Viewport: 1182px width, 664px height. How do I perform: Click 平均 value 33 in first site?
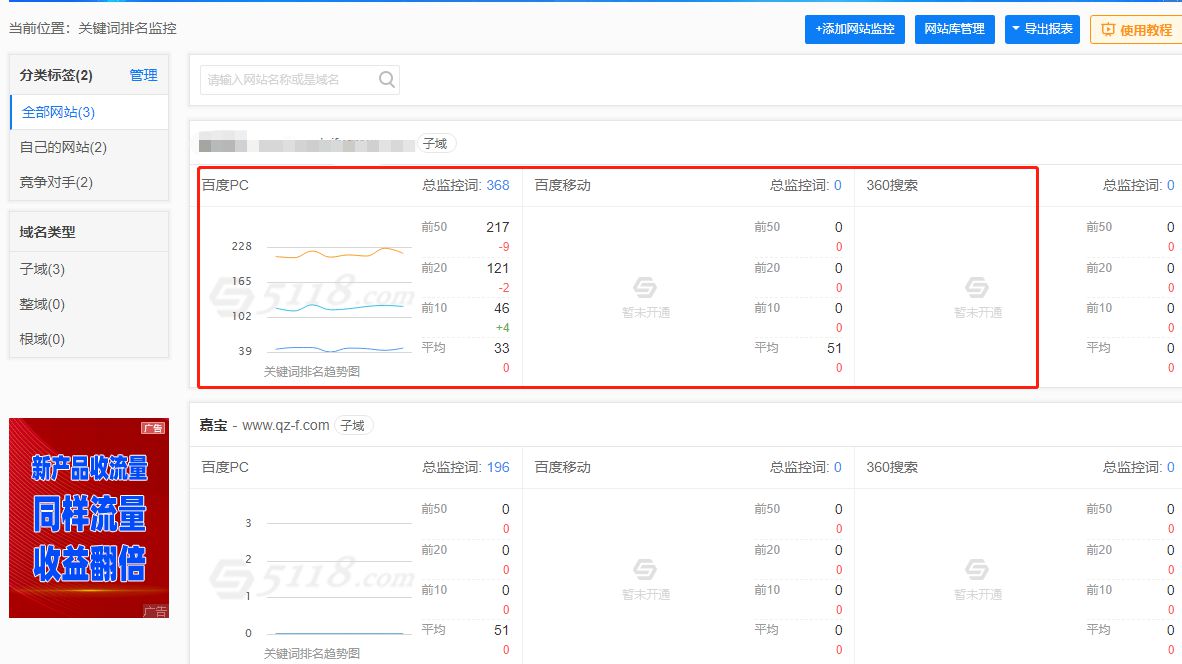pyautogui.click(x=502, y=348)
